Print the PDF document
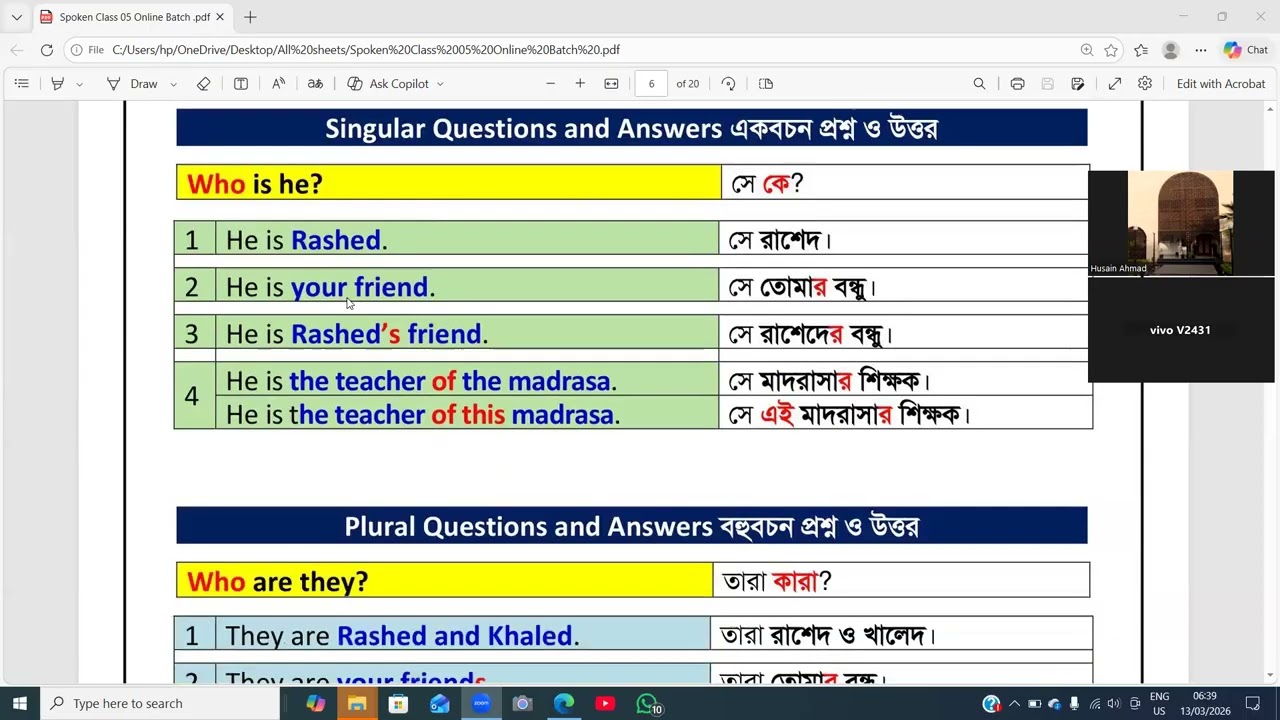The height and width of the screenshot is (720, 1280). 1017,84
